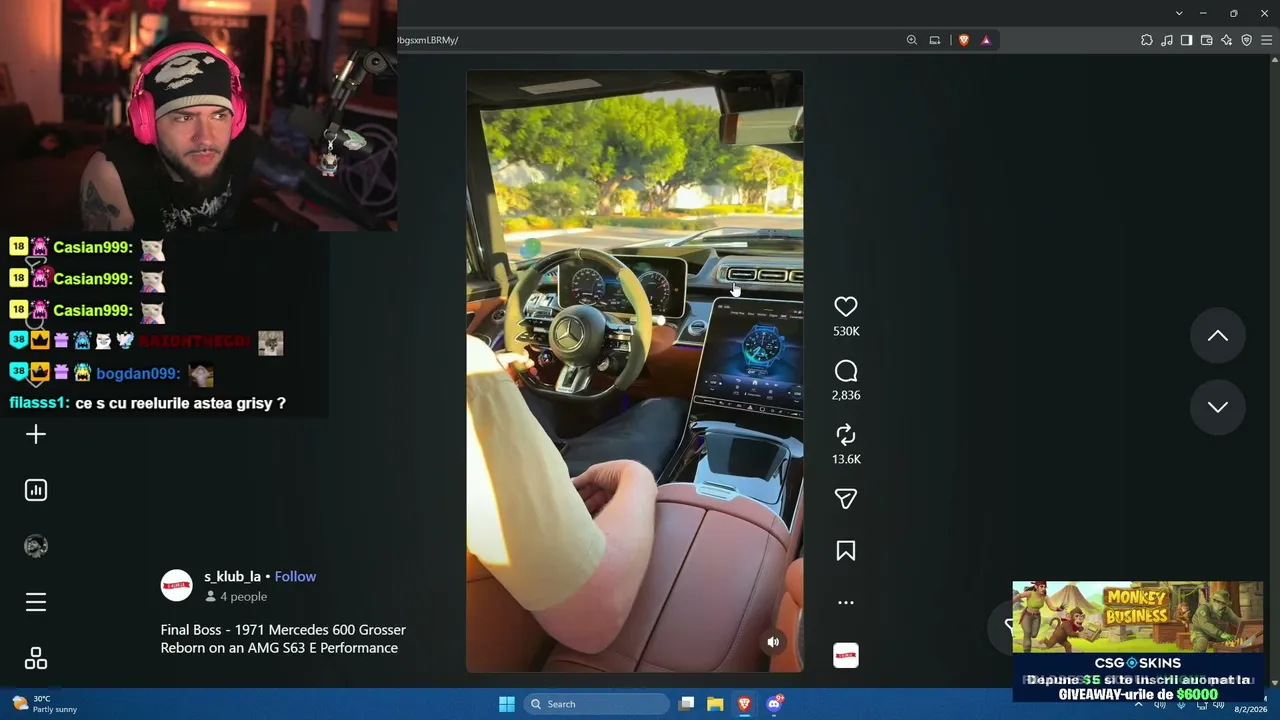
Task: Open the browser Extensions puzzle icon
Action: coord(1147,40)
